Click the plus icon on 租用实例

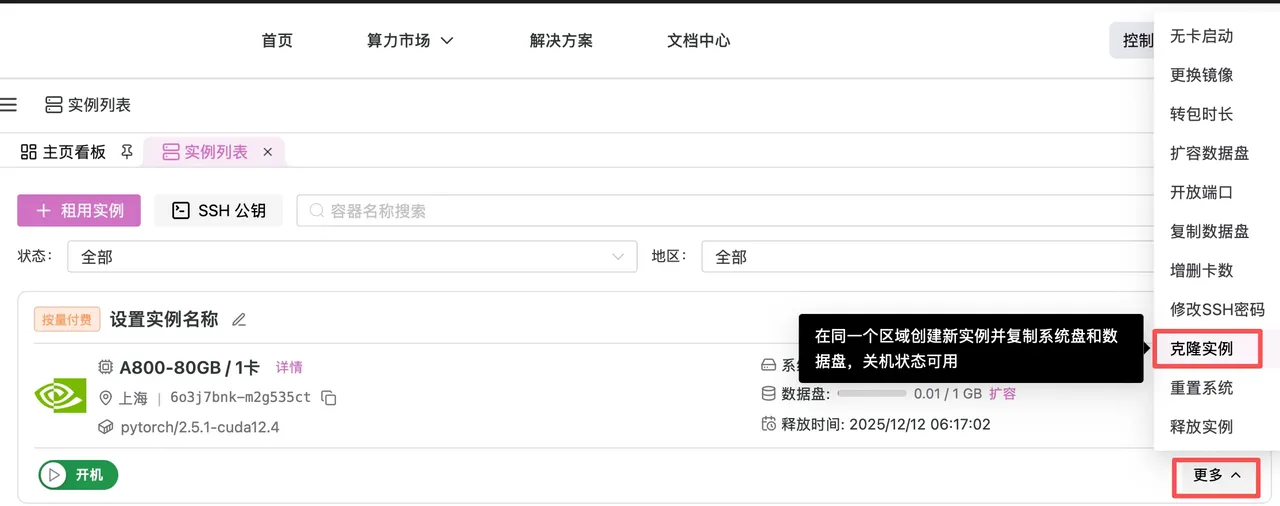(43, 210)
